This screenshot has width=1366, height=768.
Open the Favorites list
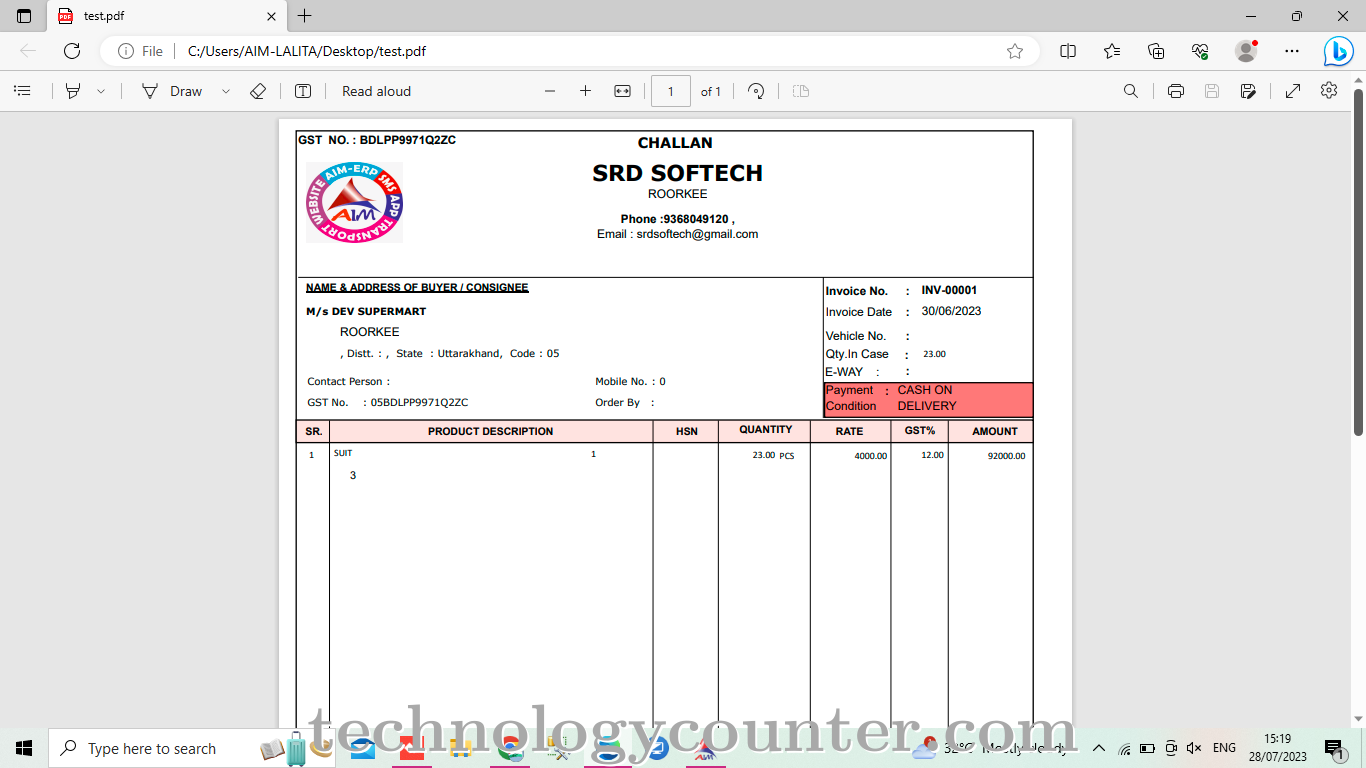pos(1112,51)
